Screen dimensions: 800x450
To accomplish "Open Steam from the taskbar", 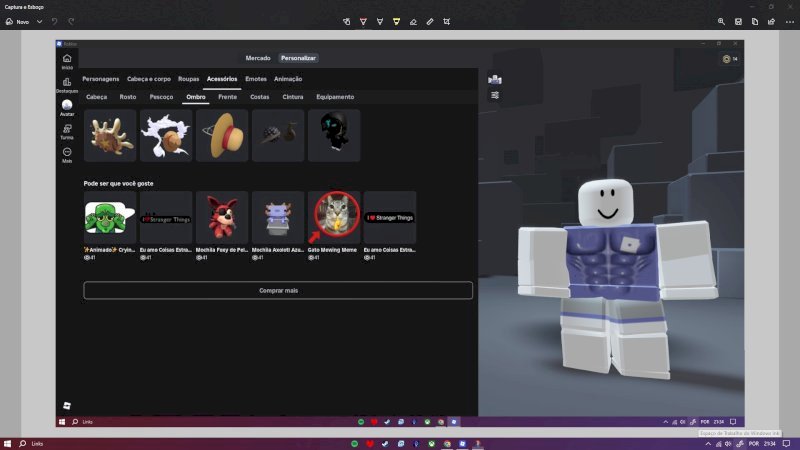I will 385,444.
